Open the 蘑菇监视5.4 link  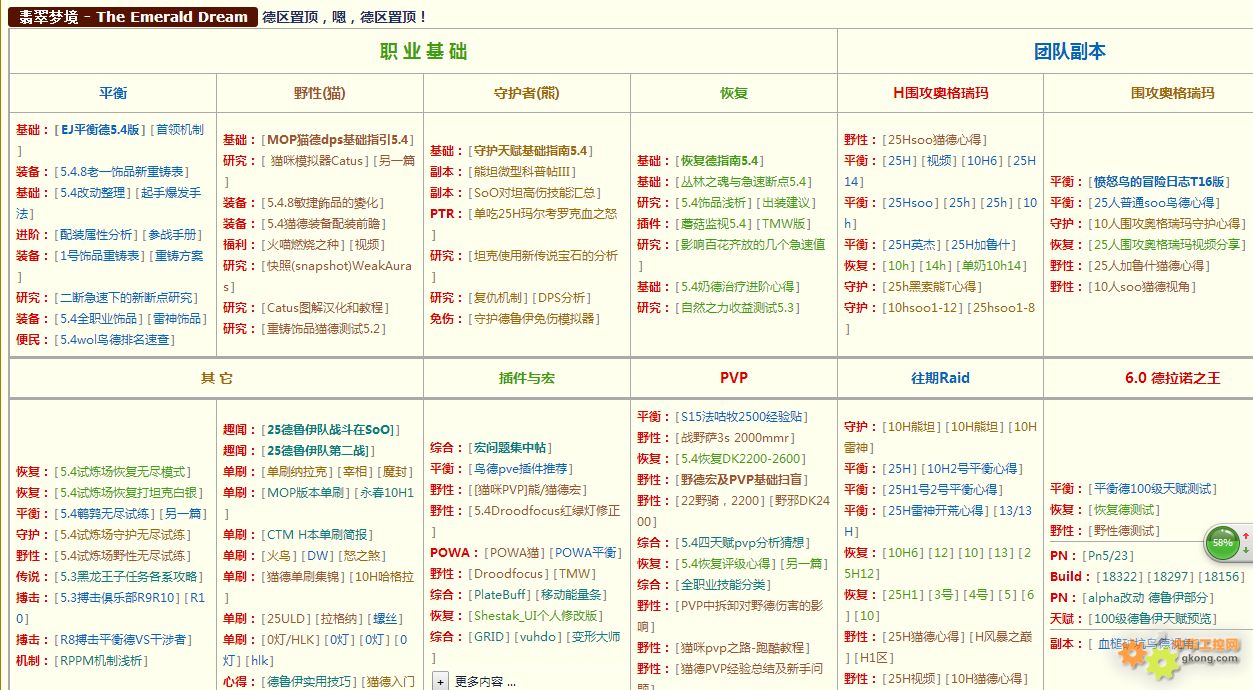pos(712,224)
